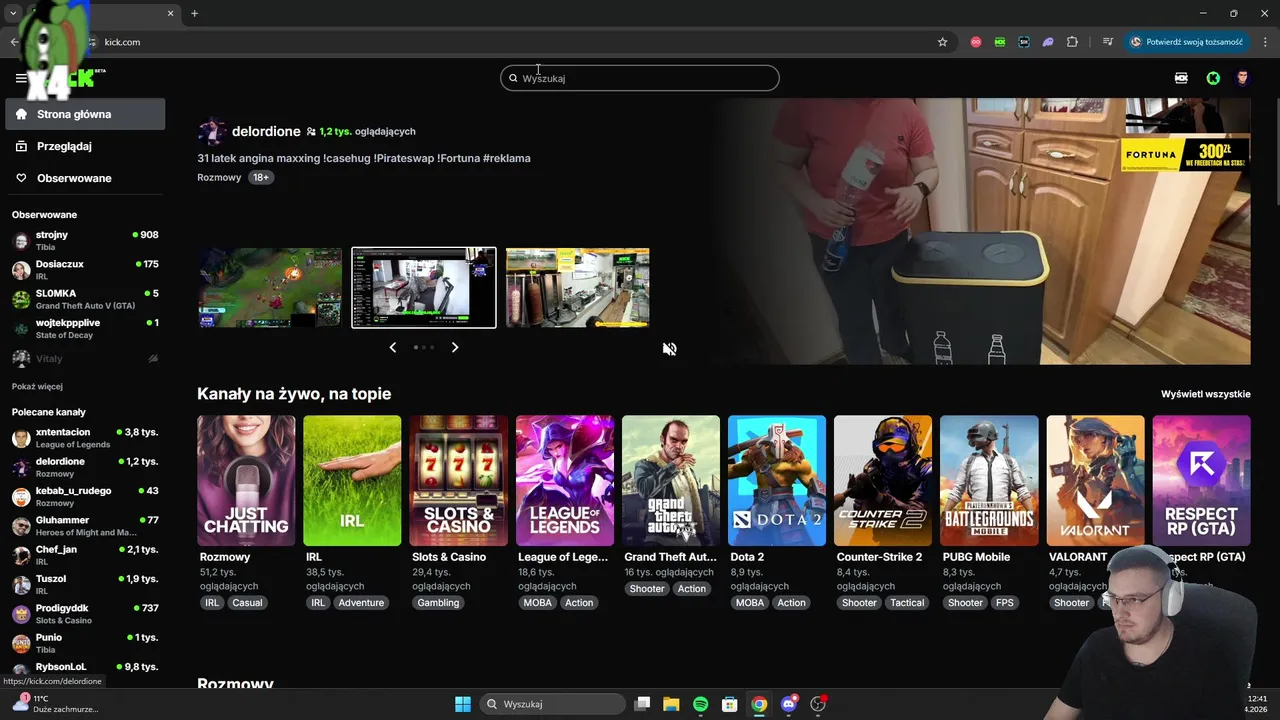Open Chrome media controls icon
The width and height of the screenshot is (1280, 720).
[x=1108, y=42]
